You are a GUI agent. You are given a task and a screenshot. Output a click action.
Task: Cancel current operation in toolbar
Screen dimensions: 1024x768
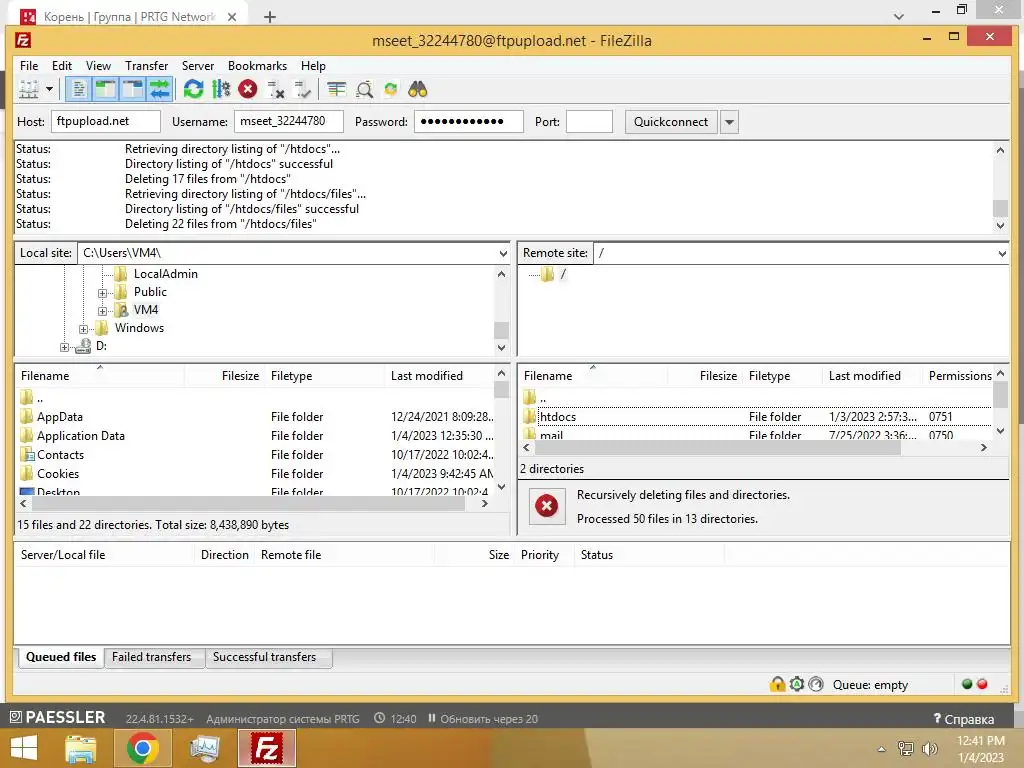(248, 89)
